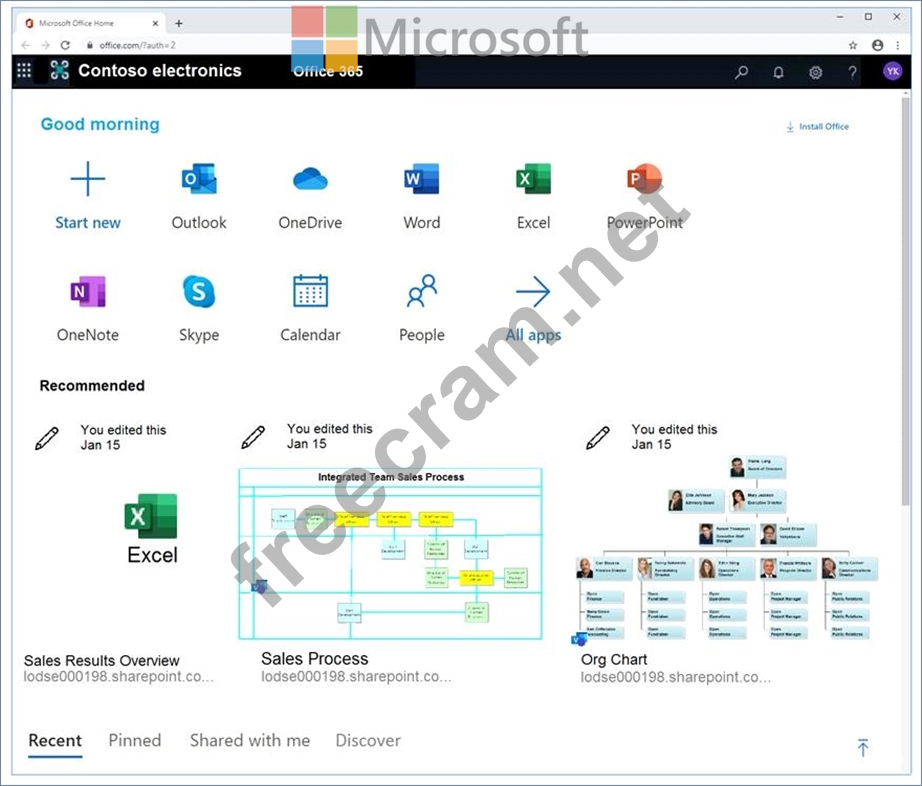Reload the page

[65, 45]
